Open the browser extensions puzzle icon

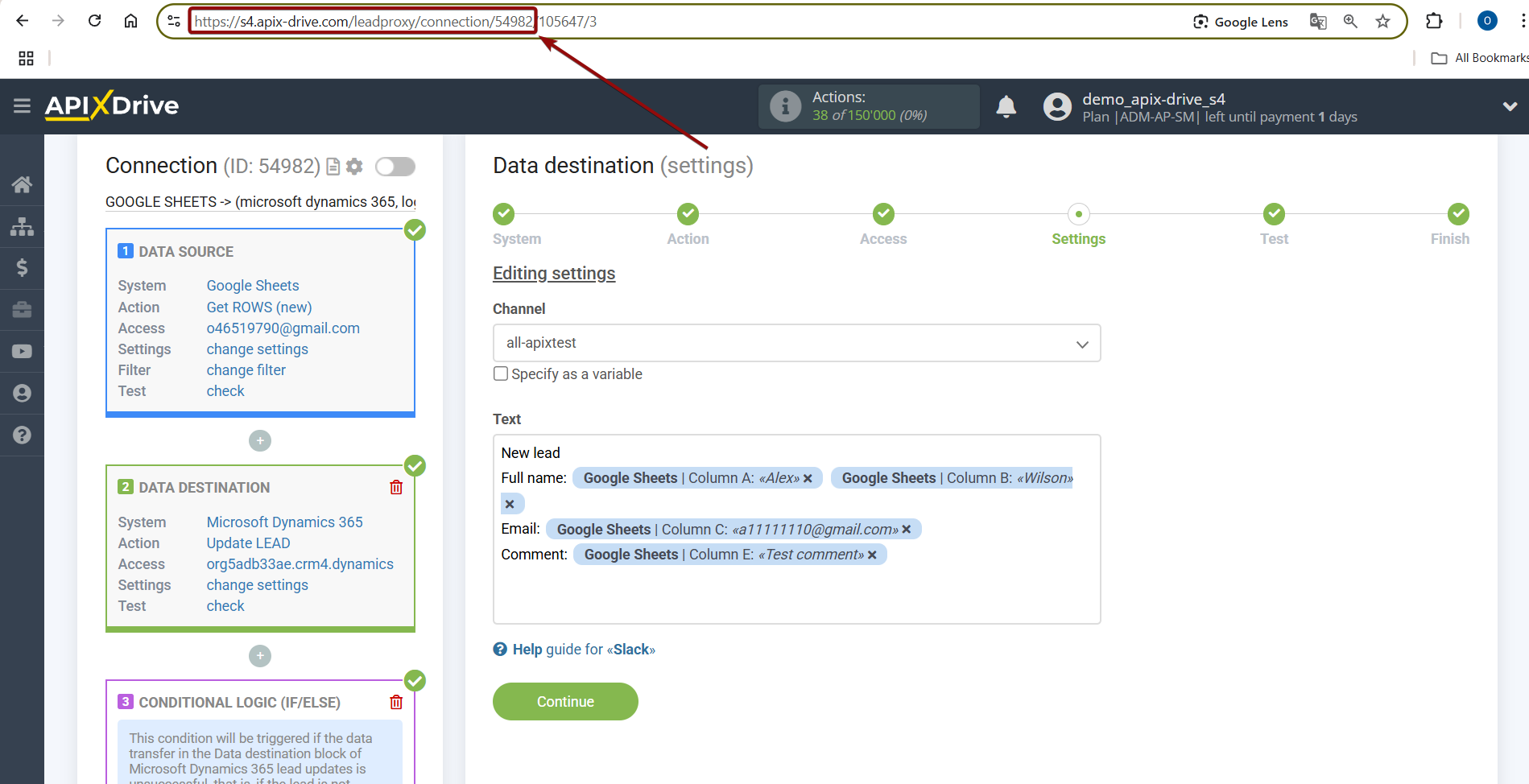1434,22
